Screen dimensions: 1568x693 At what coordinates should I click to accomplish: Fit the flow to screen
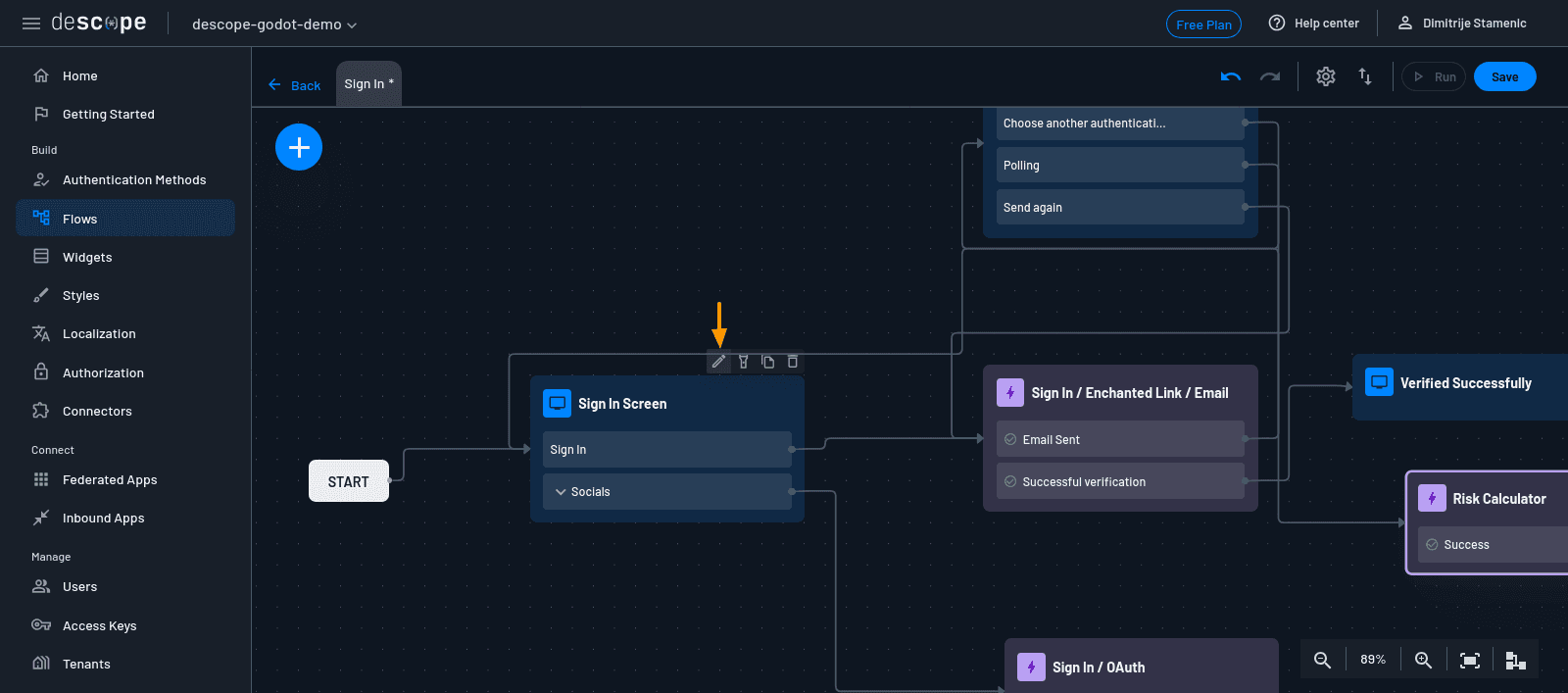1469,660
